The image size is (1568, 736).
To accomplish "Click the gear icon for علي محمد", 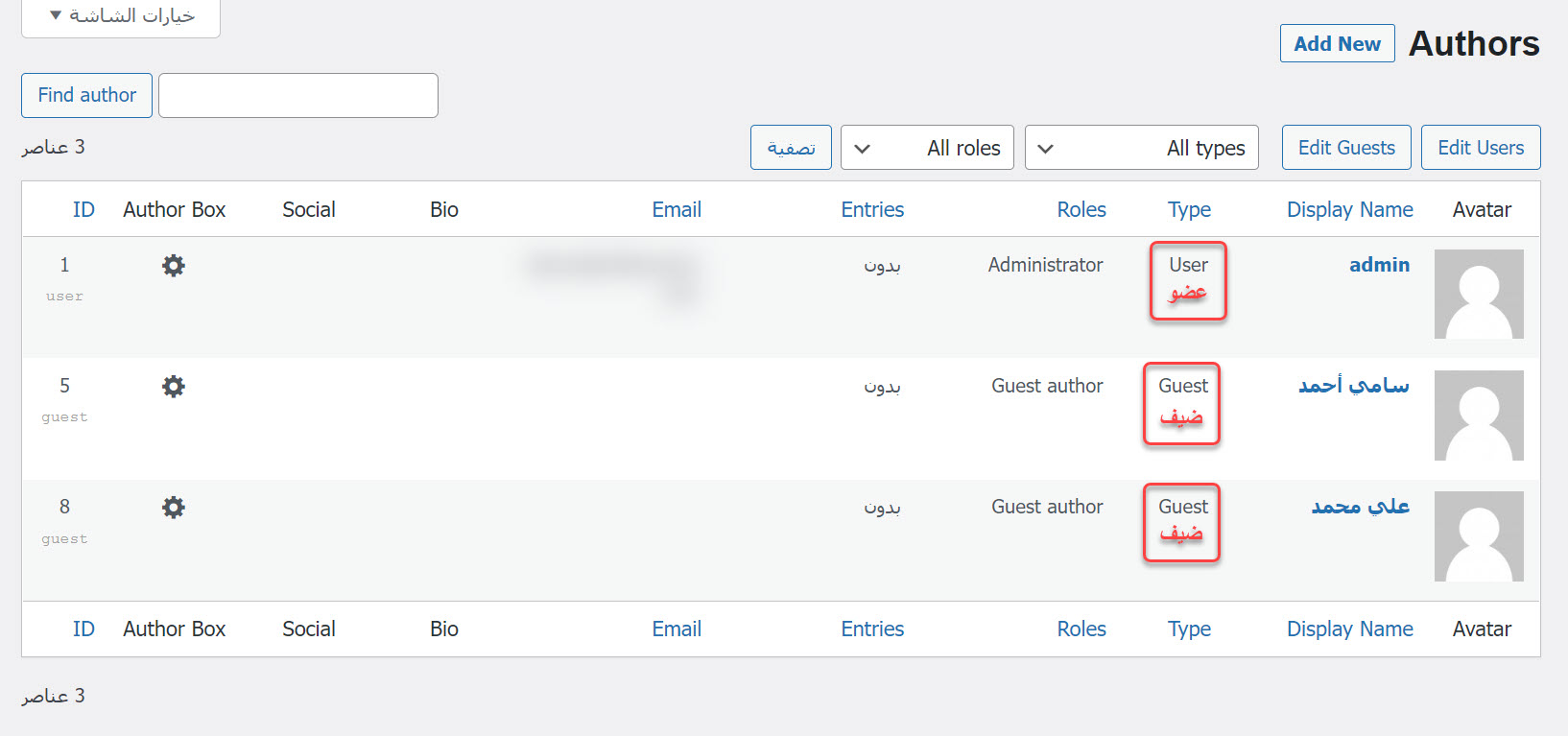I will pyautogui.click(x=173, y=508).
